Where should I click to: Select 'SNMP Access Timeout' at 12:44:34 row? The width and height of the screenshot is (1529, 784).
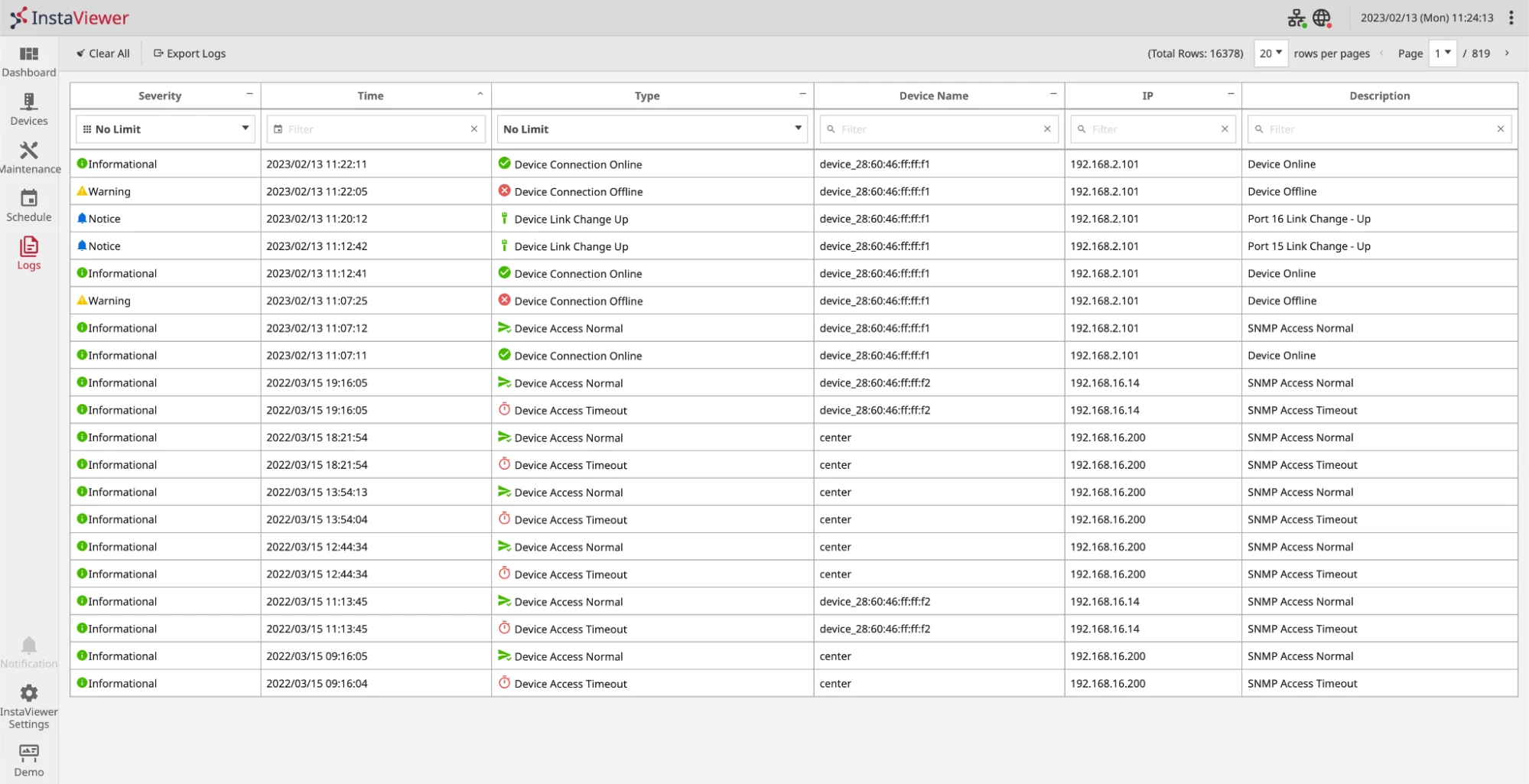click(1302, 574)
